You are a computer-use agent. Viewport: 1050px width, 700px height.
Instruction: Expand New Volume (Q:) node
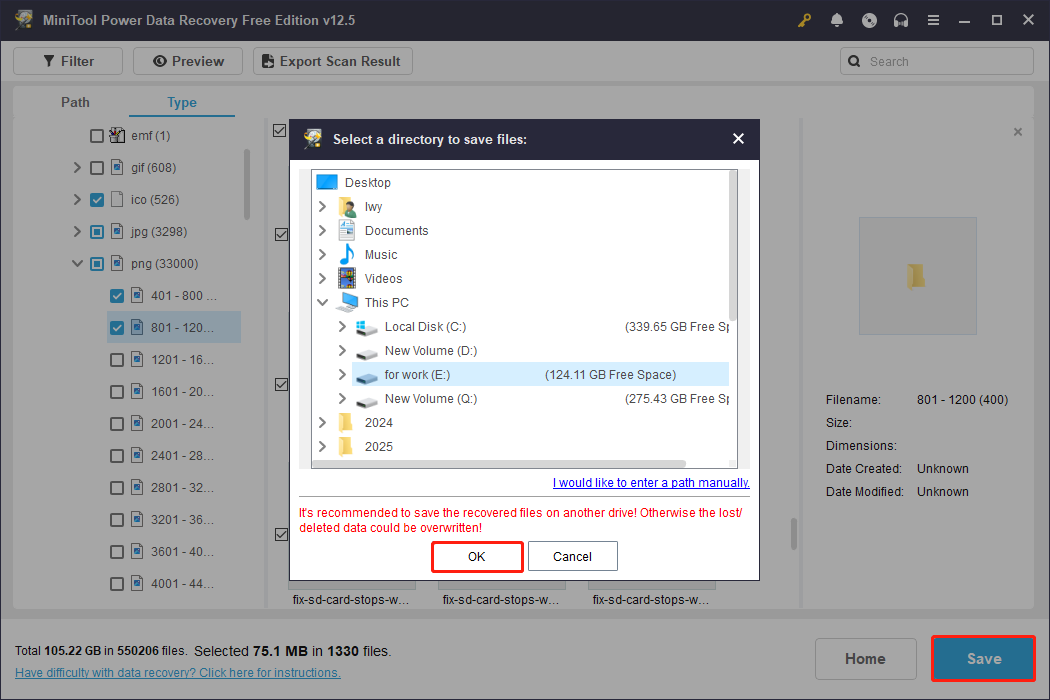342,399
